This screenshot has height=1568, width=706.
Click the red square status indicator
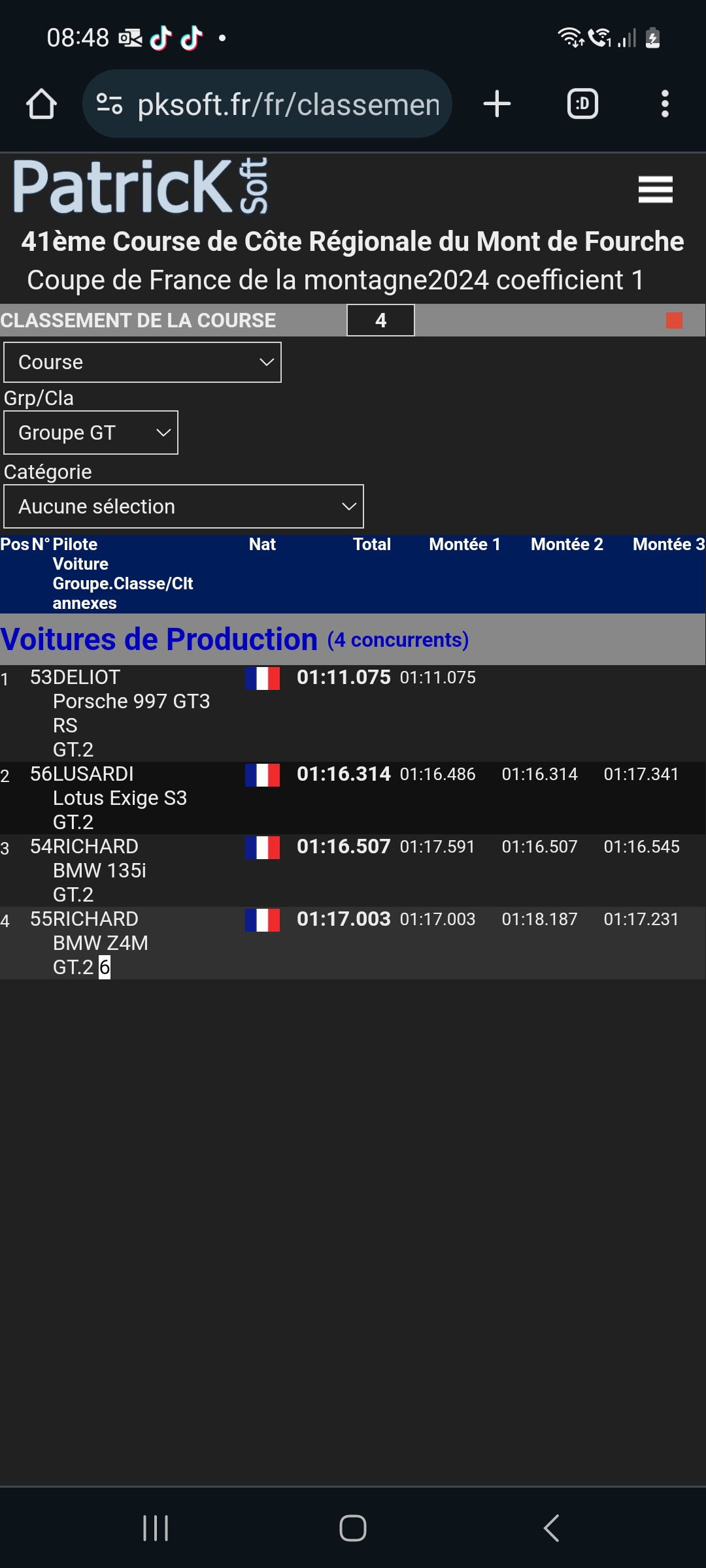coord(674,320)
